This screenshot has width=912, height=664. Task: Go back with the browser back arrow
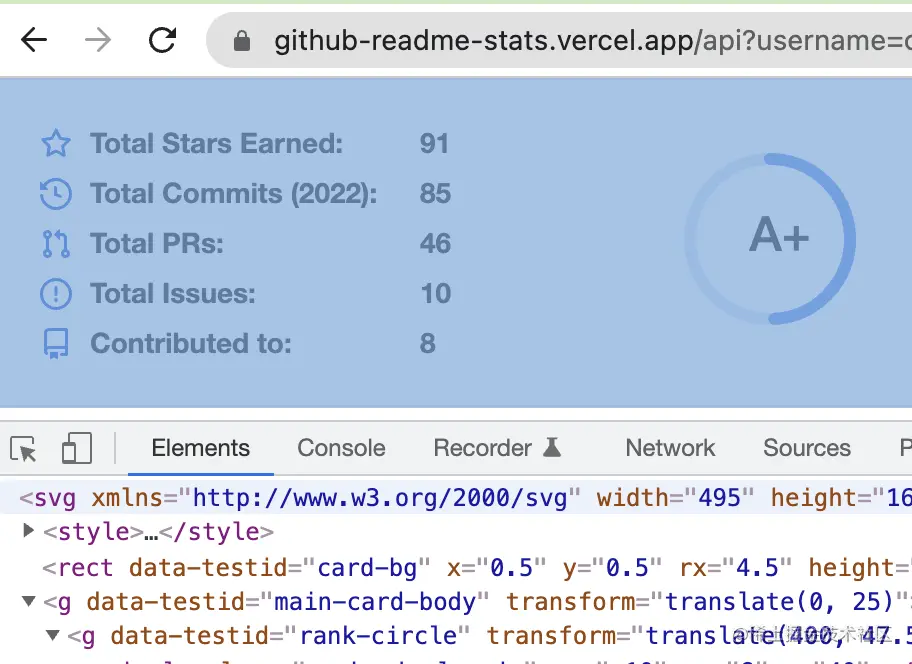[34, 40]
